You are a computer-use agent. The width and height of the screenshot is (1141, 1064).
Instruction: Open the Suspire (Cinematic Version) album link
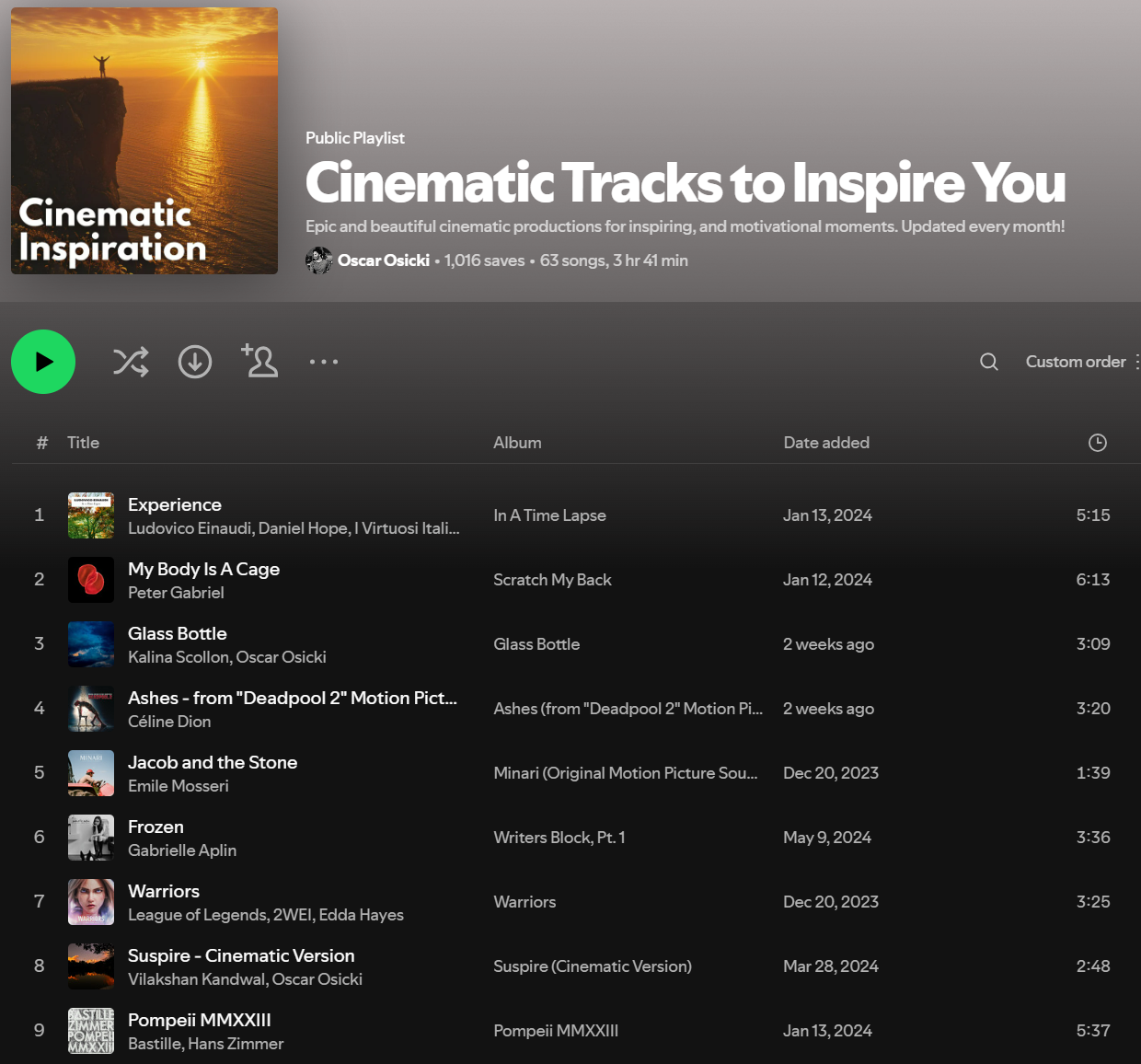pyautogui.click(x=593, y=966)
